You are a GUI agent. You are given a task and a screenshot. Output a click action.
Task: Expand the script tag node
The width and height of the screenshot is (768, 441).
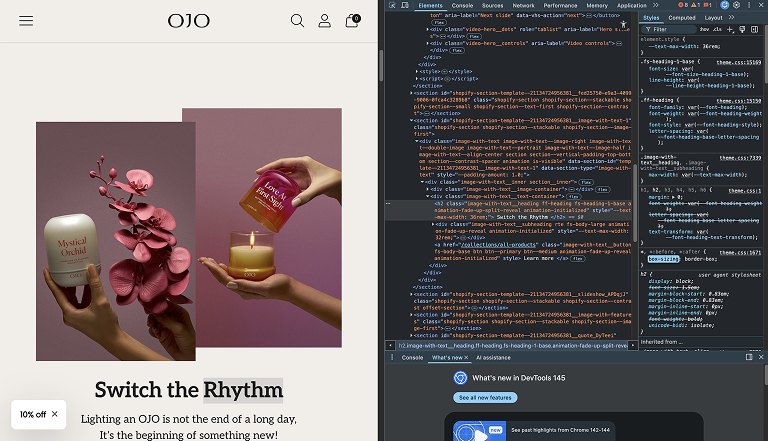417,78
